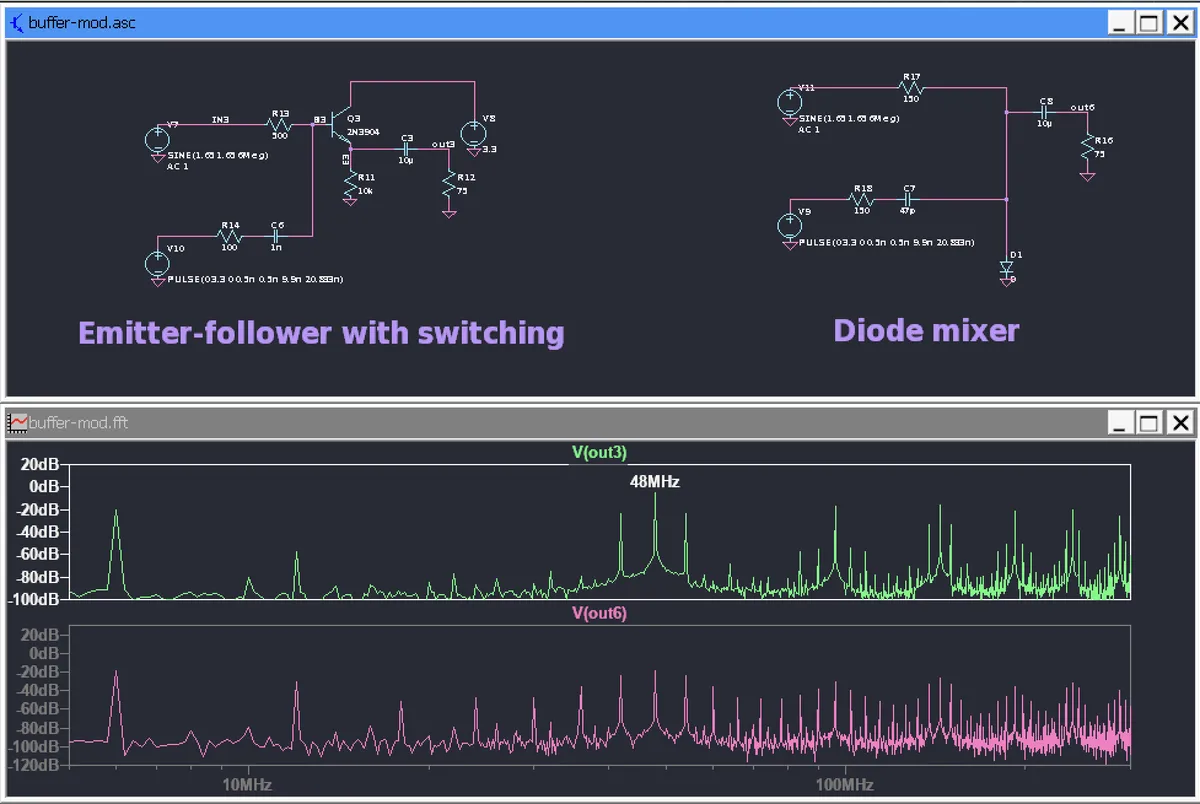Viewport: 1200px width, 804px height.
Task: Click the buffer-mod.fft title bar text
Action: click(79, 423)
